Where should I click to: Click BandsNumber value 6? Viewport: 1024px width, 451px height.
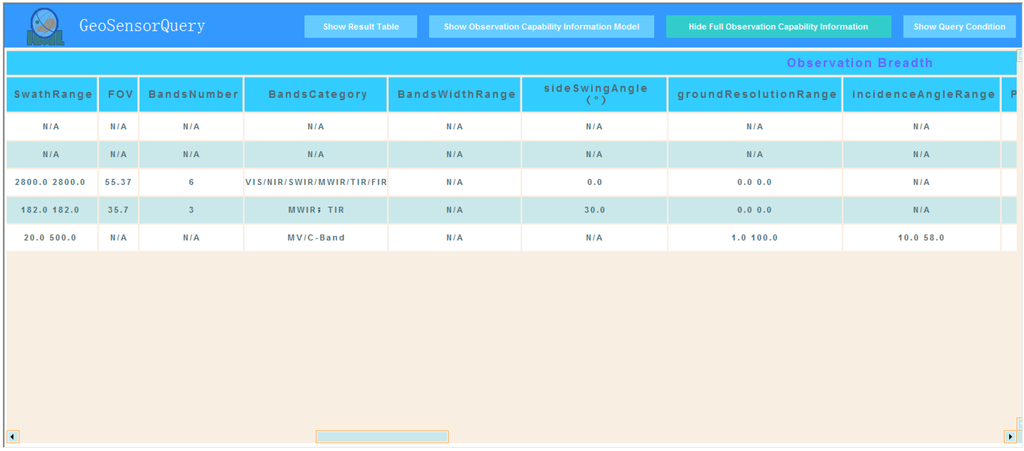click(x=191, y=182)
